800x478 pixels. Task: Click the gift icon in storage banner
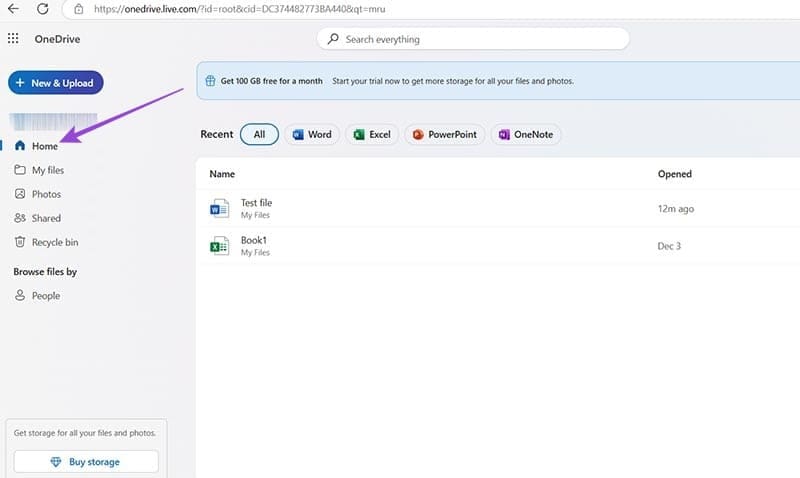[x=209, y=81]
